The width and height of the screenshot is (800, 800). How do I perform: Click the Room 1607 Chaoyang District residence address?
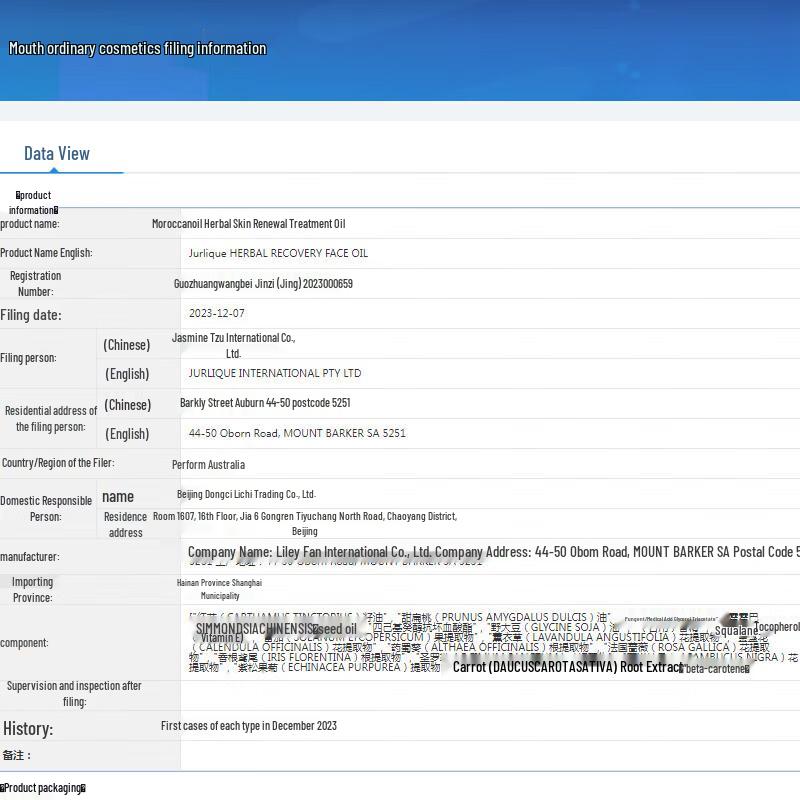[x=304, y=523]
